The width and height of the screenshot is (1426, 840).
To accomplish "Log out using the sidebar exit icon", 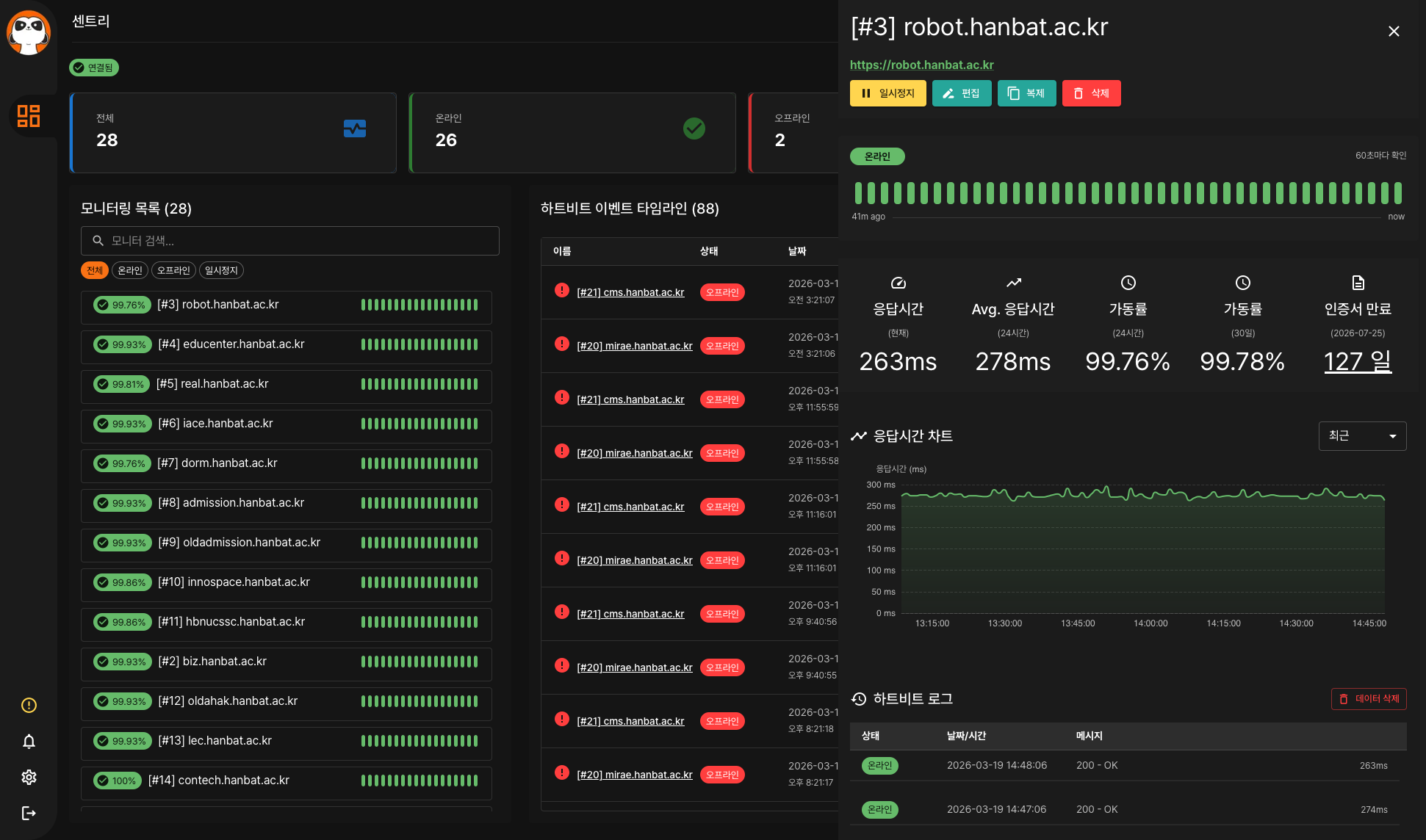I will (x=29, y=812).
